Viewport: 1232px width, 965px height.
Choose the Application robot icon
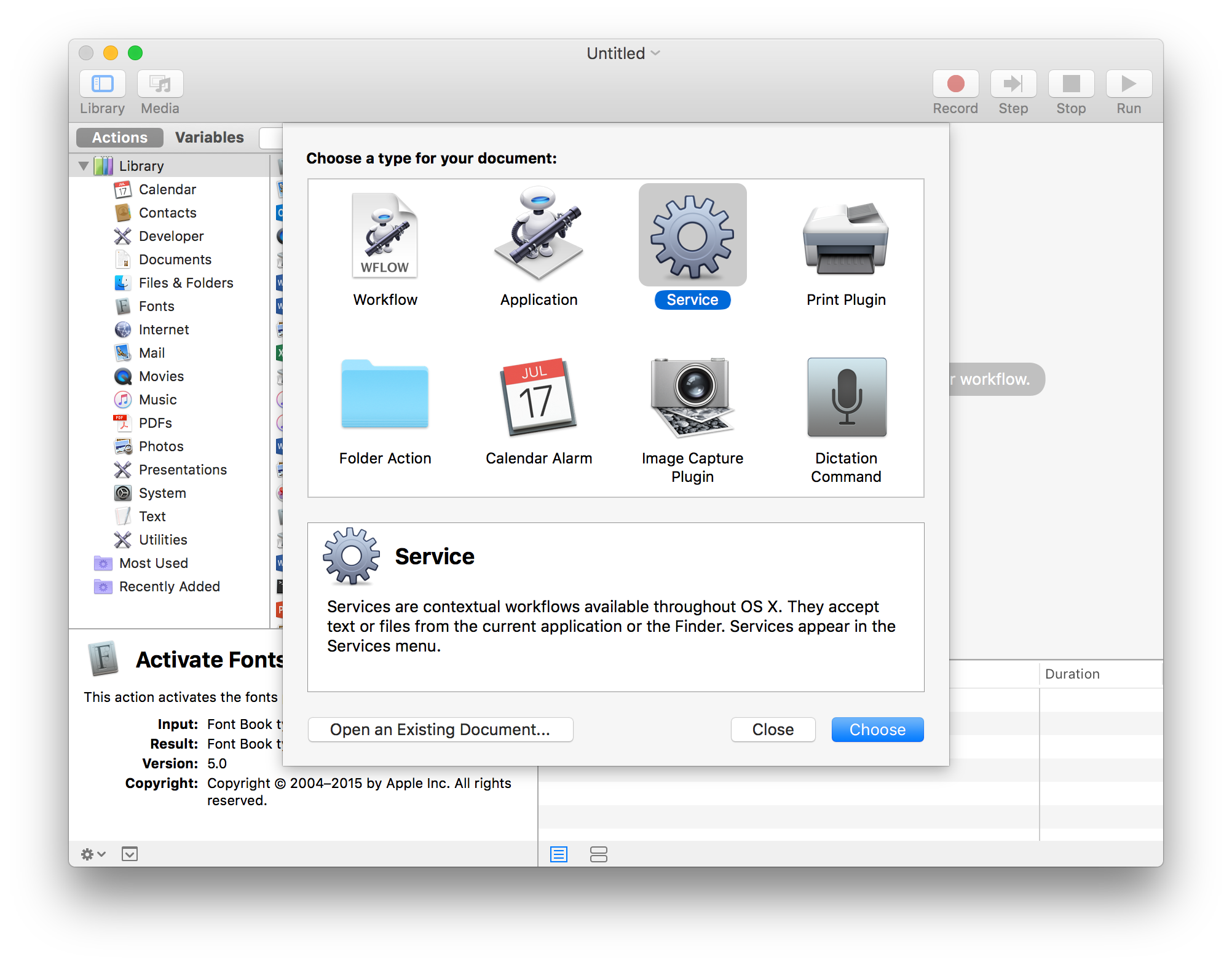click(x=539, y=235)
